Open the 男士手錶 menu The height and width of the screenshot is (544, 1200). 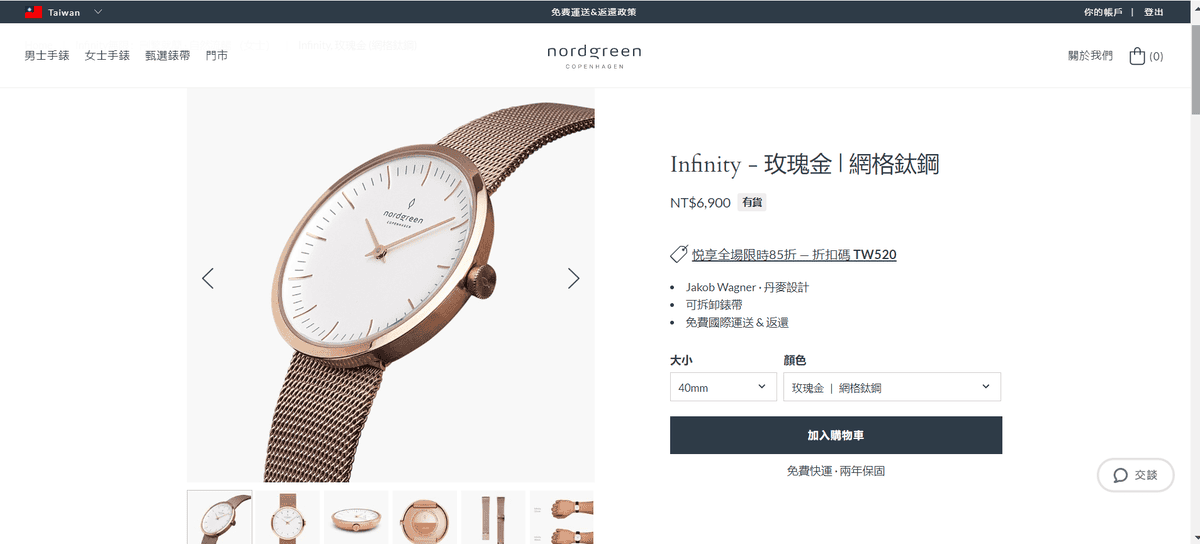click(x=47, y=56)
